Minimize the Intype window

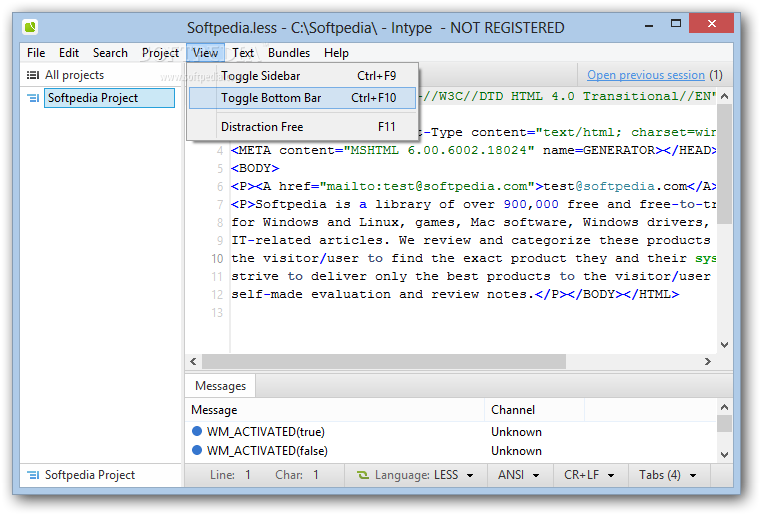pos(649,24)
